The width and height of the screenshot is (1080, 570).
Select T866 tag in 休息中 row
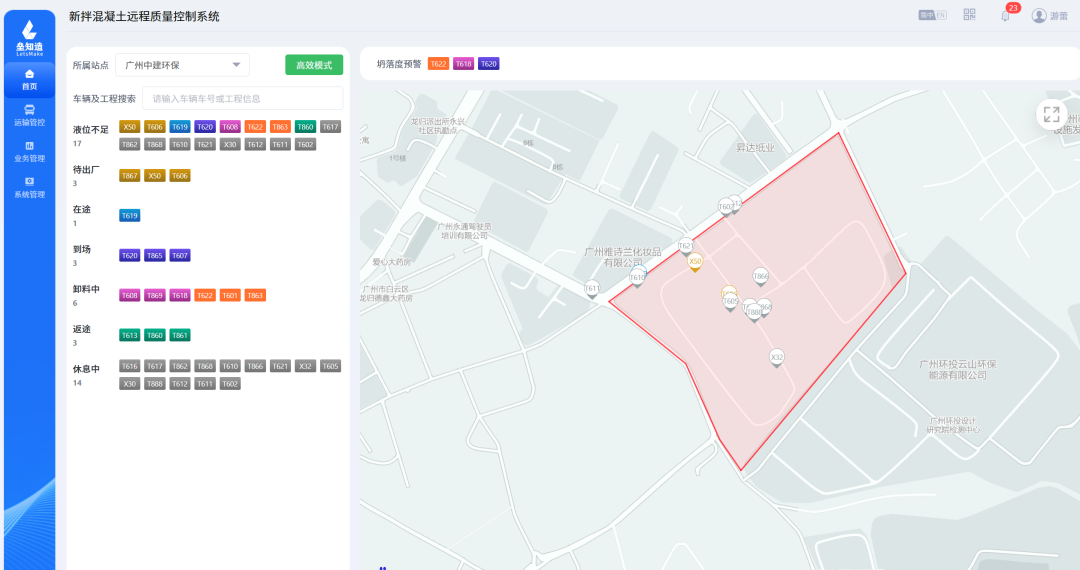pos(256,366)
